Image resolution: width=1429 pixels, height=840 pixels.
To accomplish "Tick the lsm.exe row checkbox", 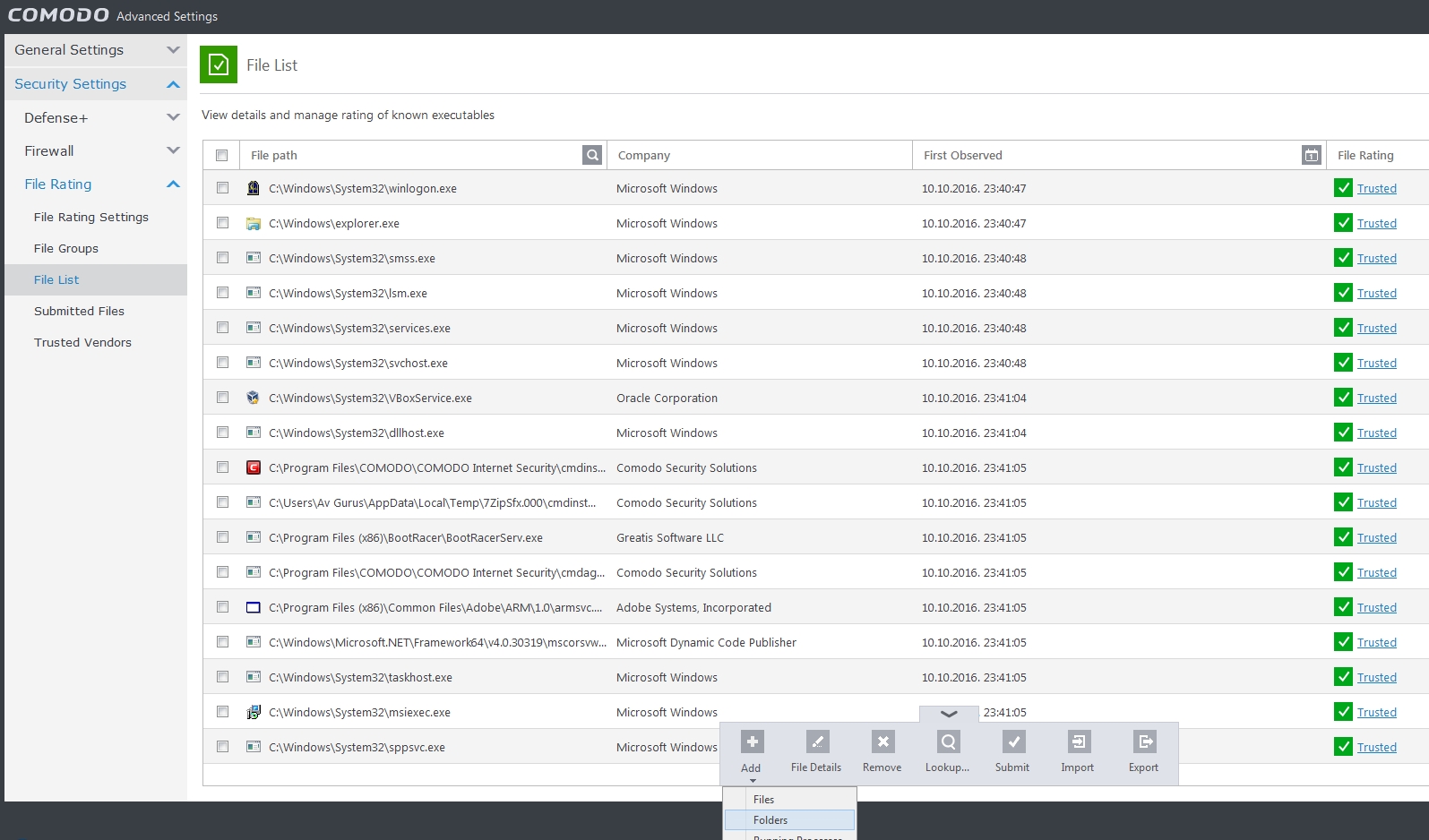I will (222, 293).
